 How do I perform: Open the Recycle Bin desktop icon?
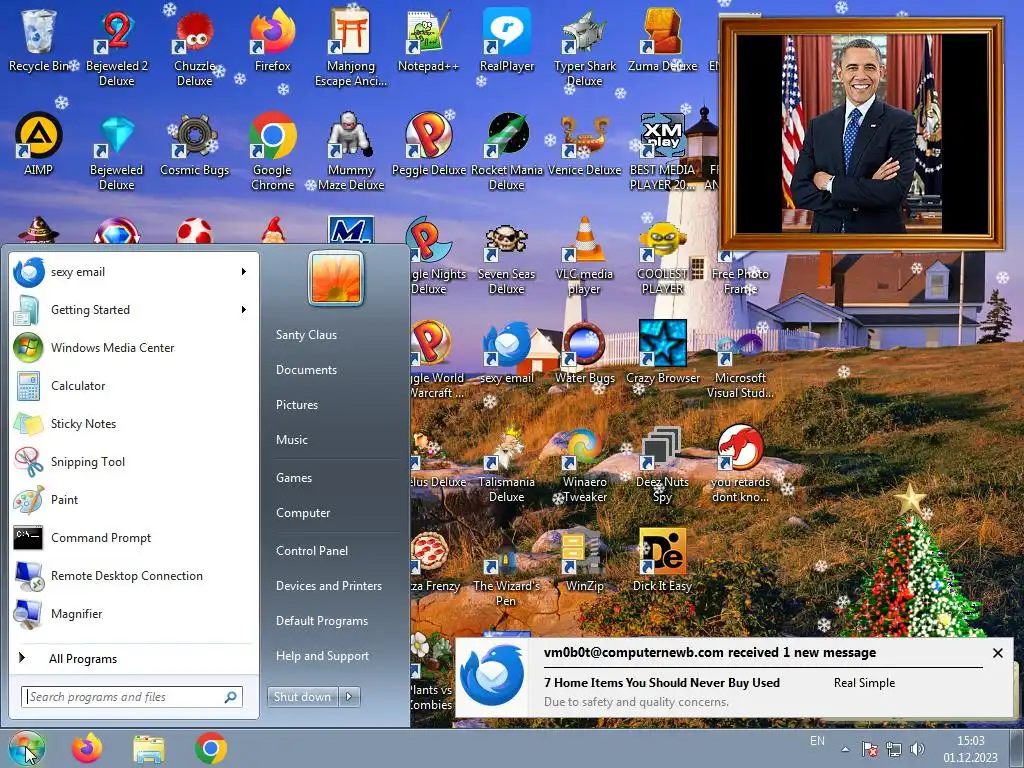(x=39, y=40)
